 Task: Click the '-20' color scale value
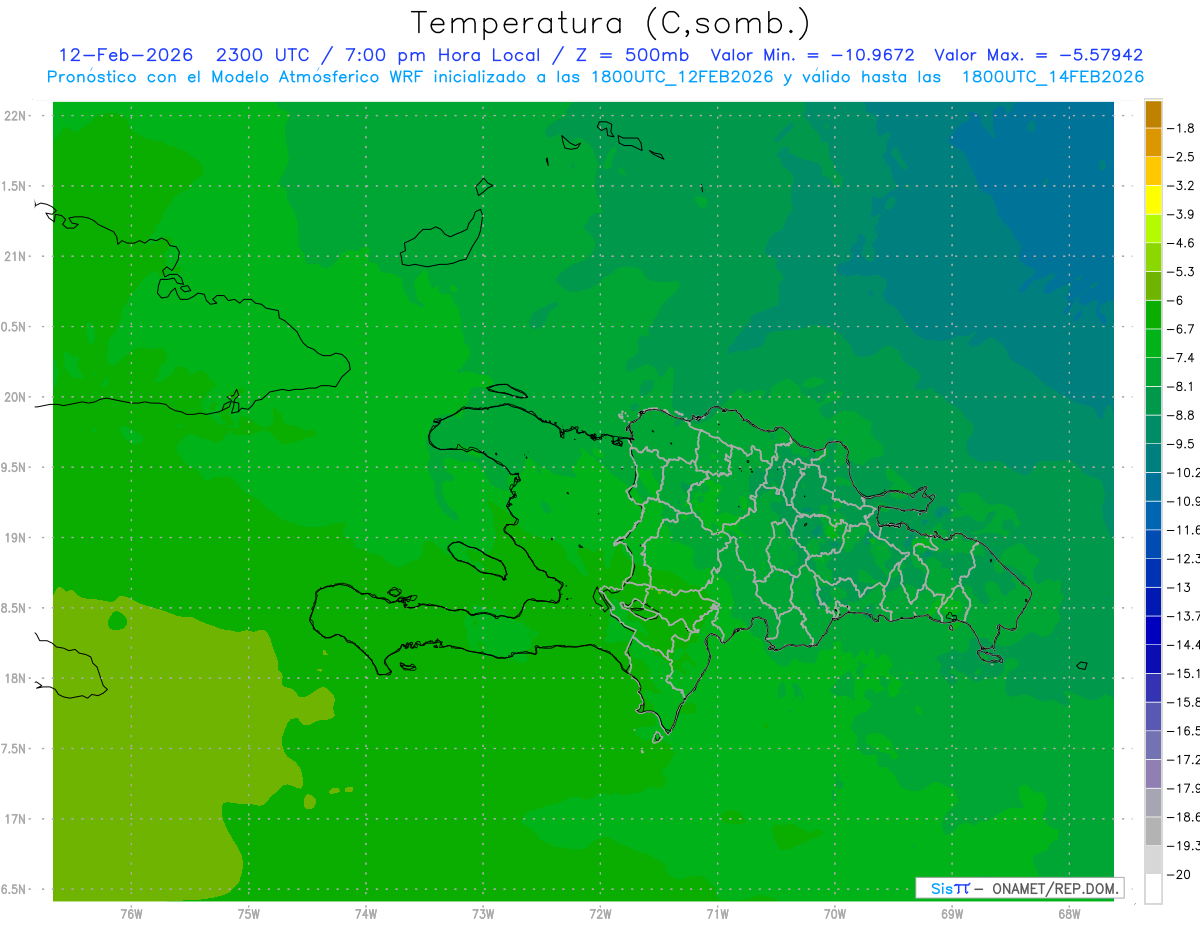[1179, 875]
